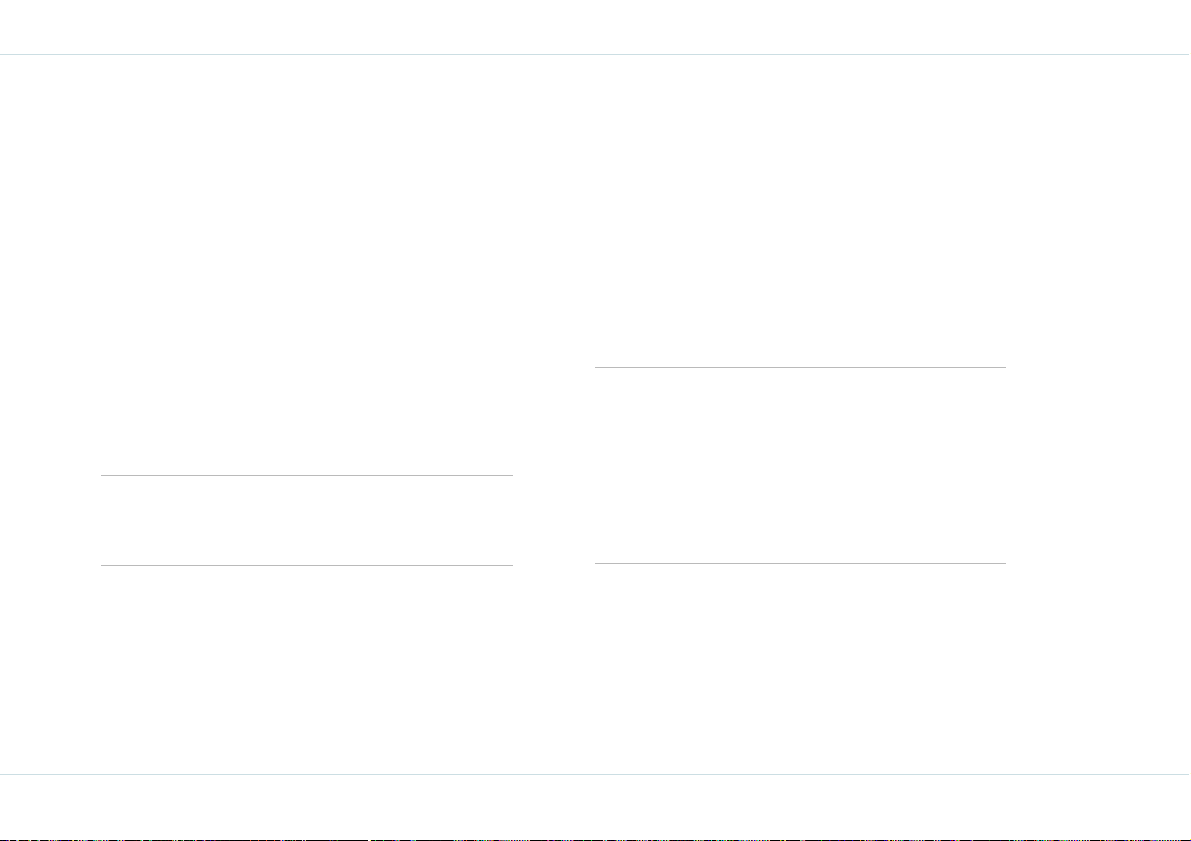This screenshot has height=841, width=1191.
Task: Click the upper divider in left column
Action: (x=307, y=476)
